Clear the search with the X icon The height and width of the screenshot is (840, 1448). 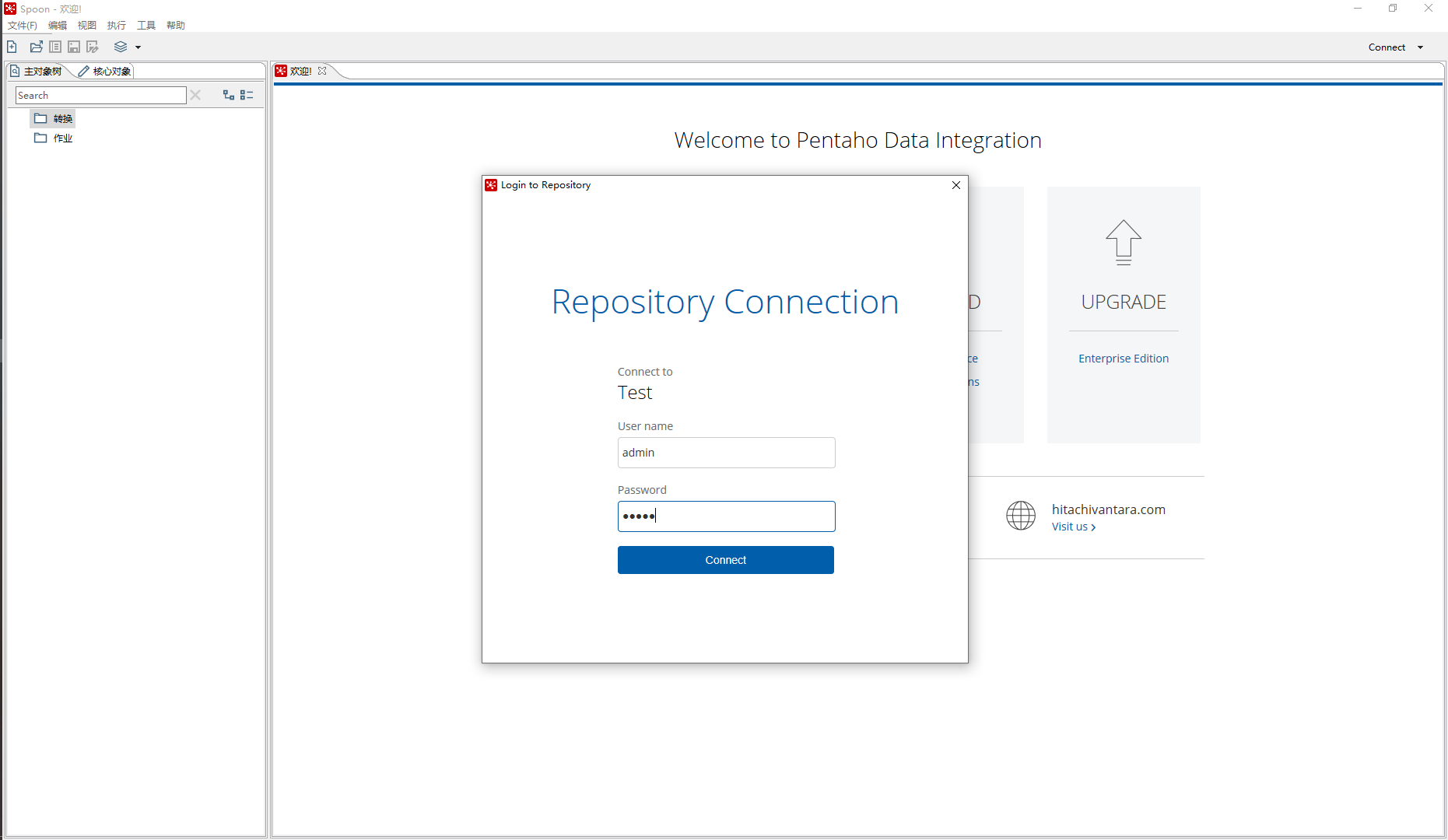pyautogui.click(x=196, y=95)
